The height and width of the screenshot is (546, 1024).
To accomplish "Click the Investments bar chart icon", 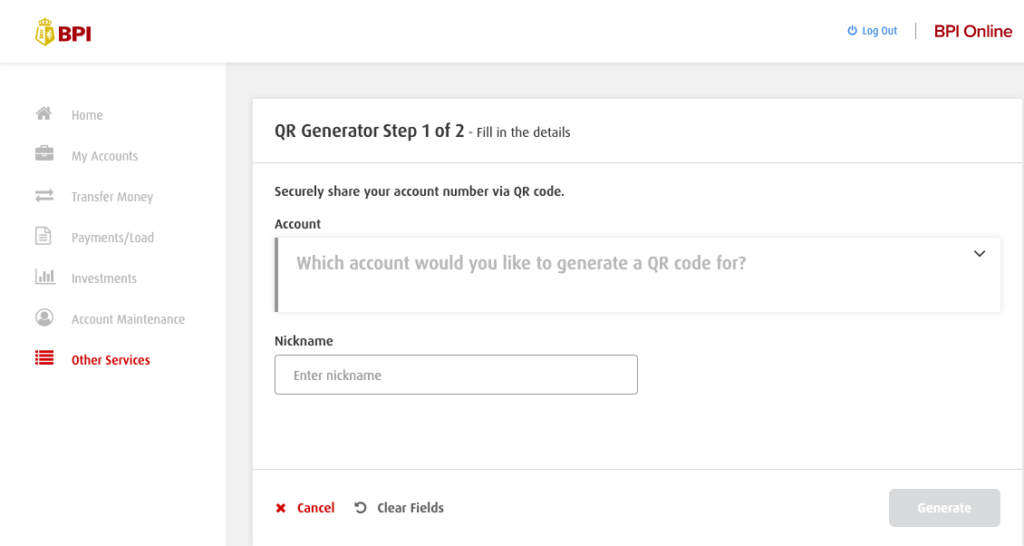I will (44, 277).
